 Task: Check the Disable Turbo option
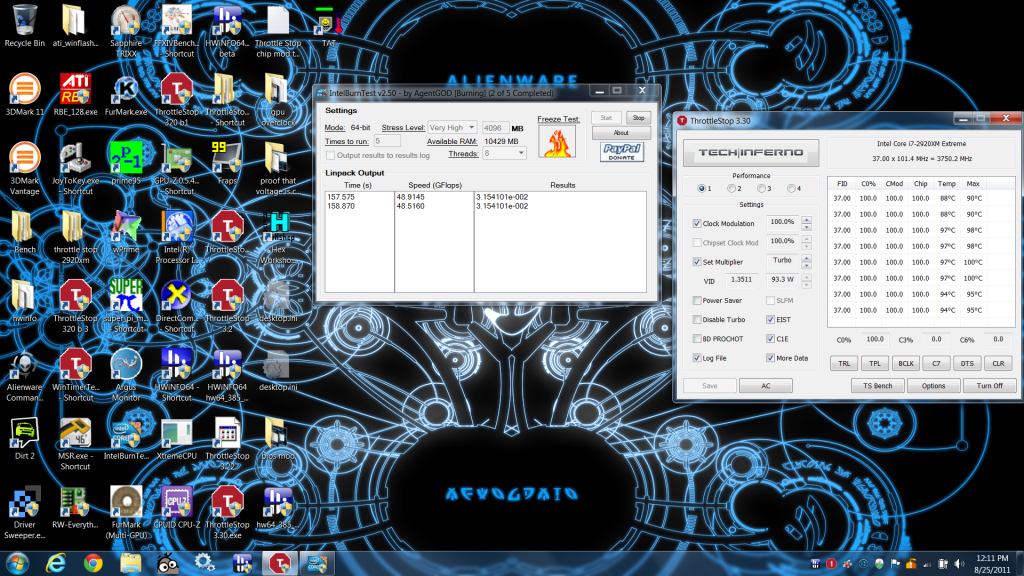click(x=697, y=319)
